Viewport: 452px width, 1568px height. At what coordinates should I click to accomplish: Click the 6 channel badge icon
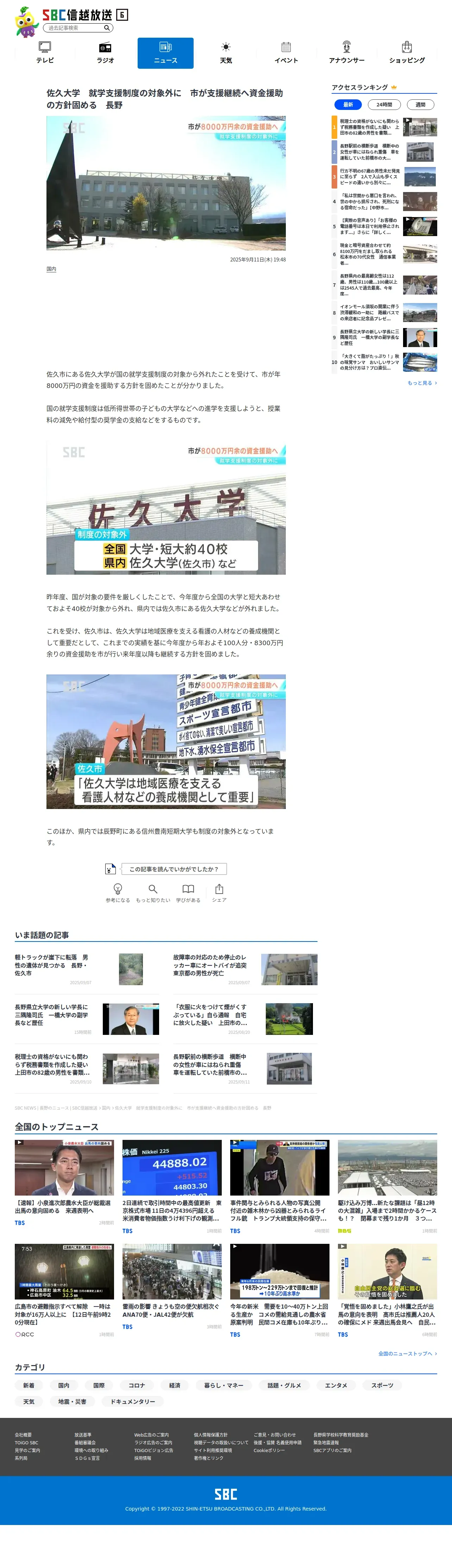[122, 14]
